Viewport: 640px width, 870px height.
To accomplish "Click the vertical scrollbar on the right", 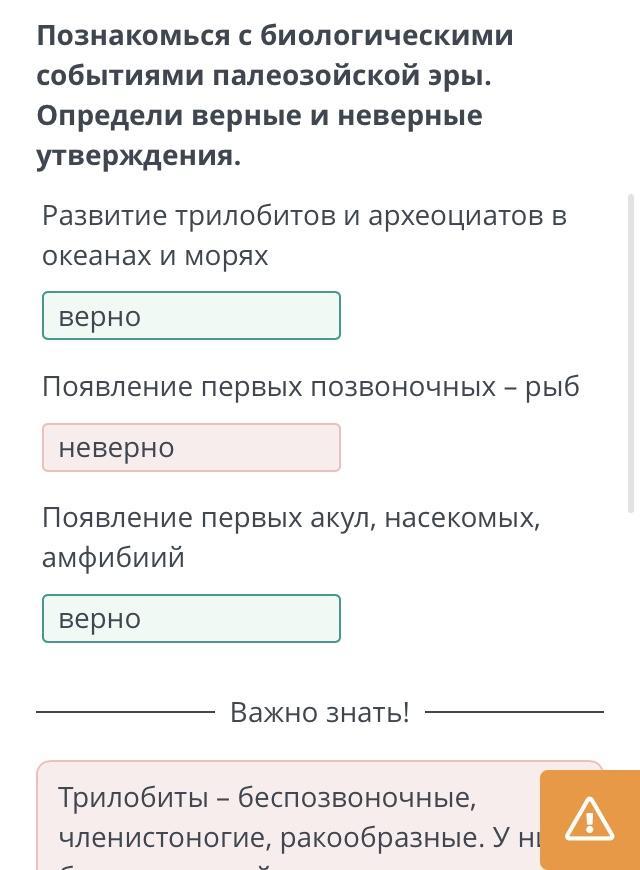I will 630,400.
